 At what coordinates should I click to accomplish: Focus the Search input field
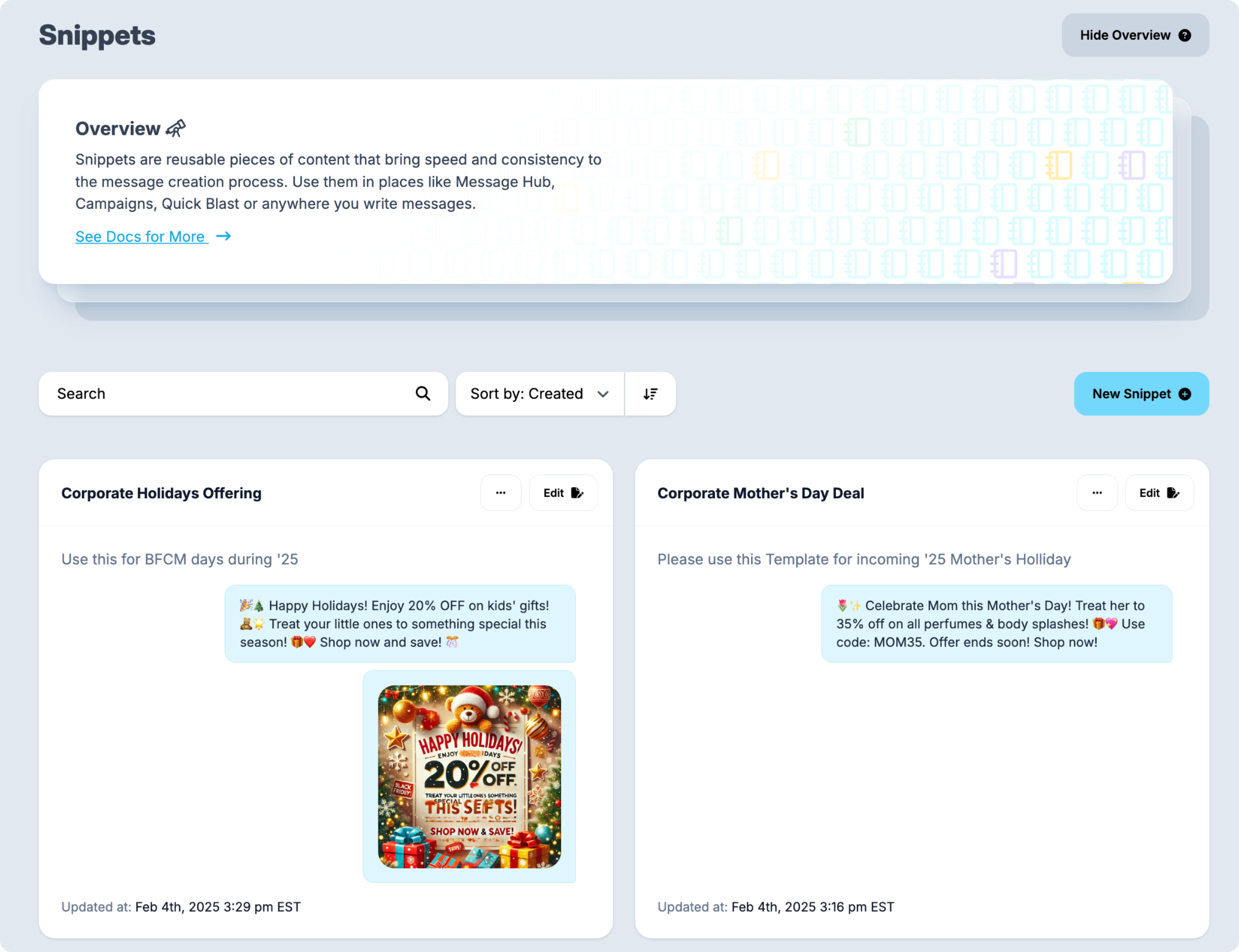pos(227,394)
